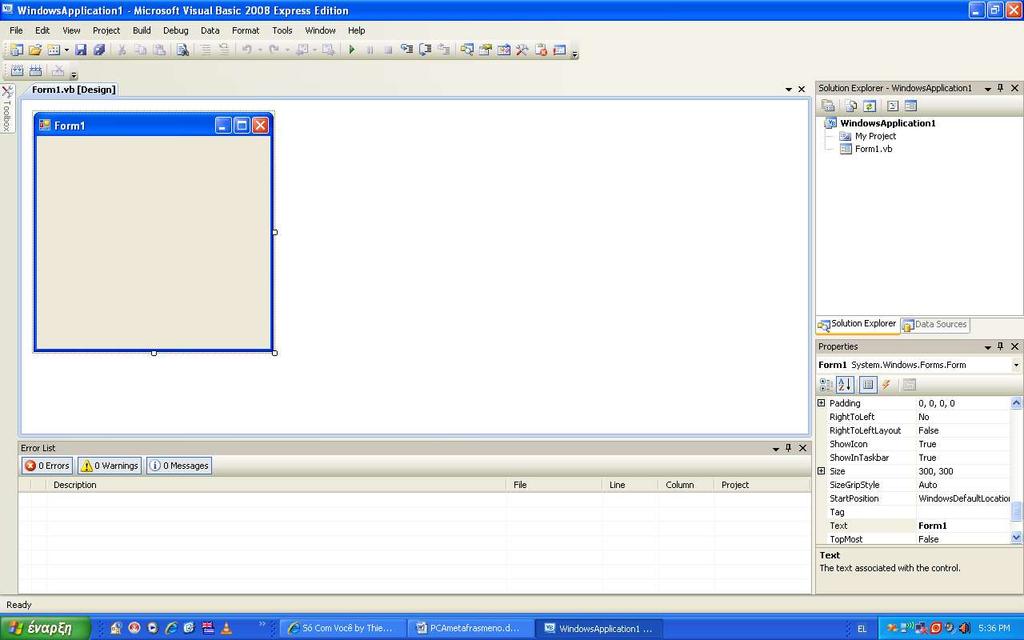The image size is (1024, 640).
Task: Pin the Properties panel
Action: (x=1000, y=346)
